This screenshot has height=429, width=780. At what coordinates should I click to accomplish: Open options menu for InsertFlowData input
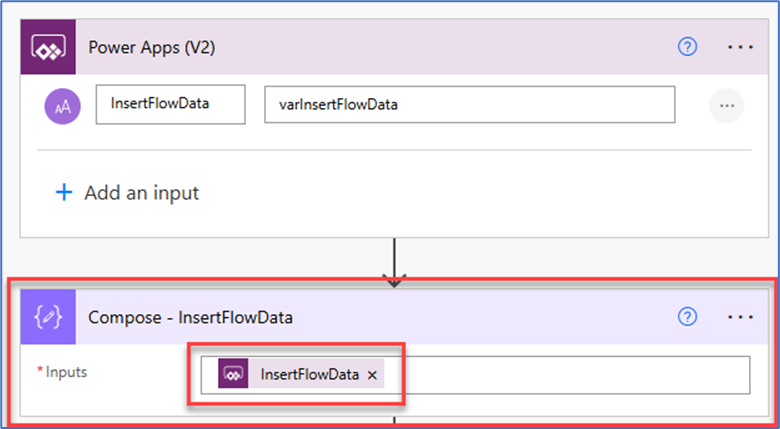tap(727, 106)
